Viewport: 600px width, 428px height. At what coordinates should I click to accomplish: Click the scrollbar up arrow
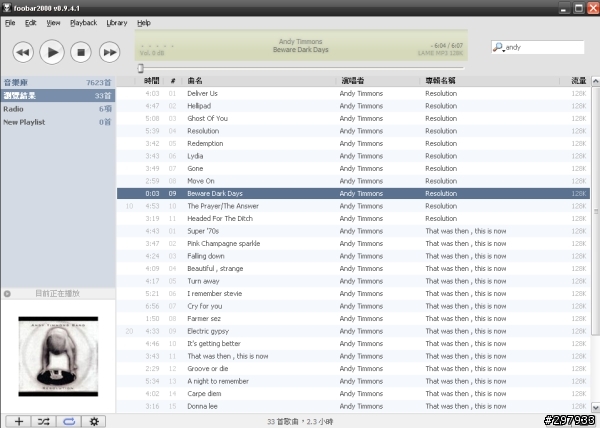595,81
